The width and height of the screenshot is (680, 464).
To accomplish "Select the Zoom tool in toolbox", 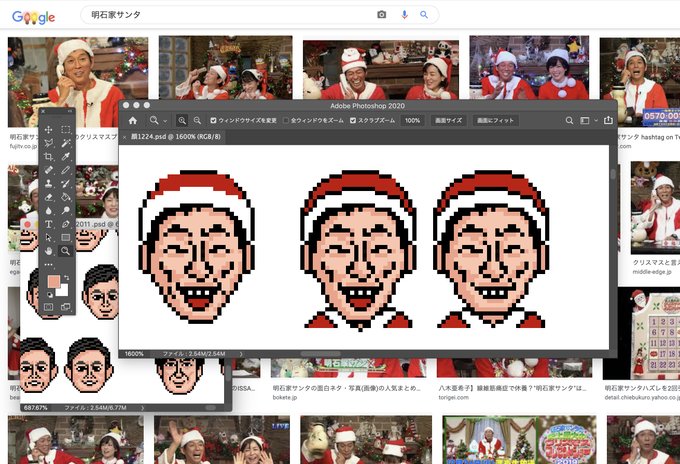I will (x=65, y=251).
